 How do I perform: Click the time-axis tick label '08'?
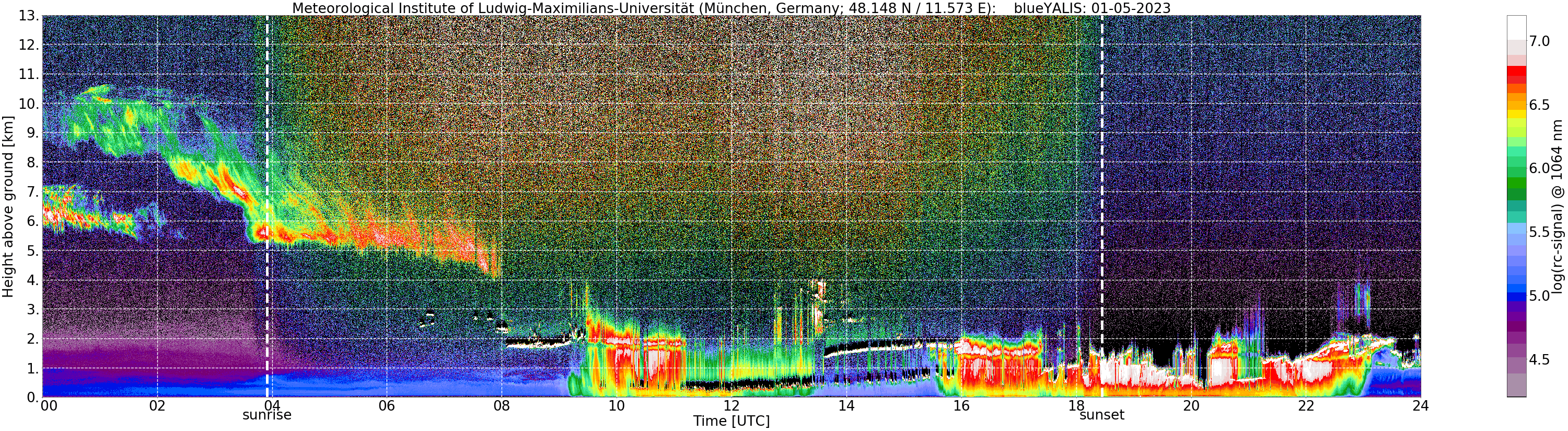[x=502, y=406]
